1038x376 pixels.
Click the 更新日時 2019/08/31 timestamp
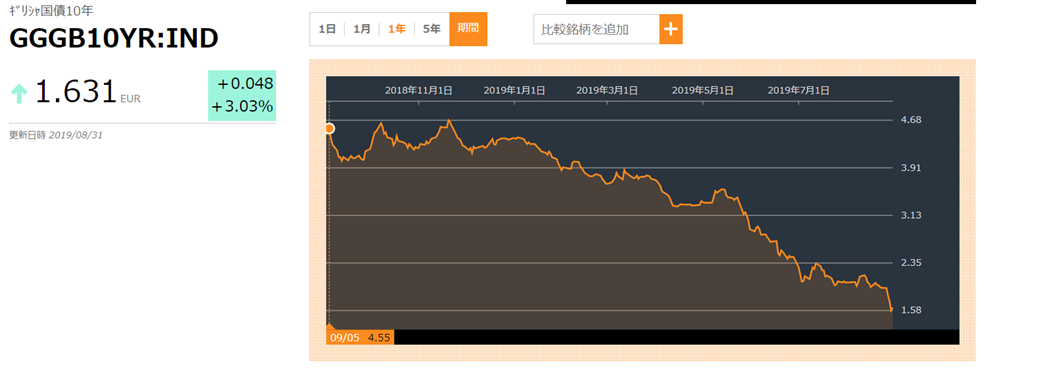[56, 135]
